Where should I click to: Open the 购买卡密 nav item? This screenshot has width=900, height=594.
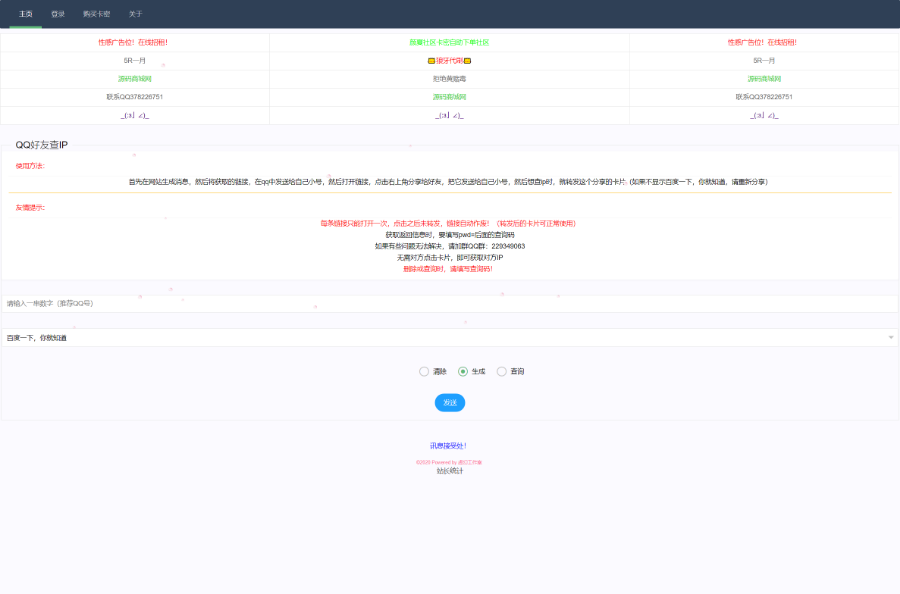click(97, 14)
